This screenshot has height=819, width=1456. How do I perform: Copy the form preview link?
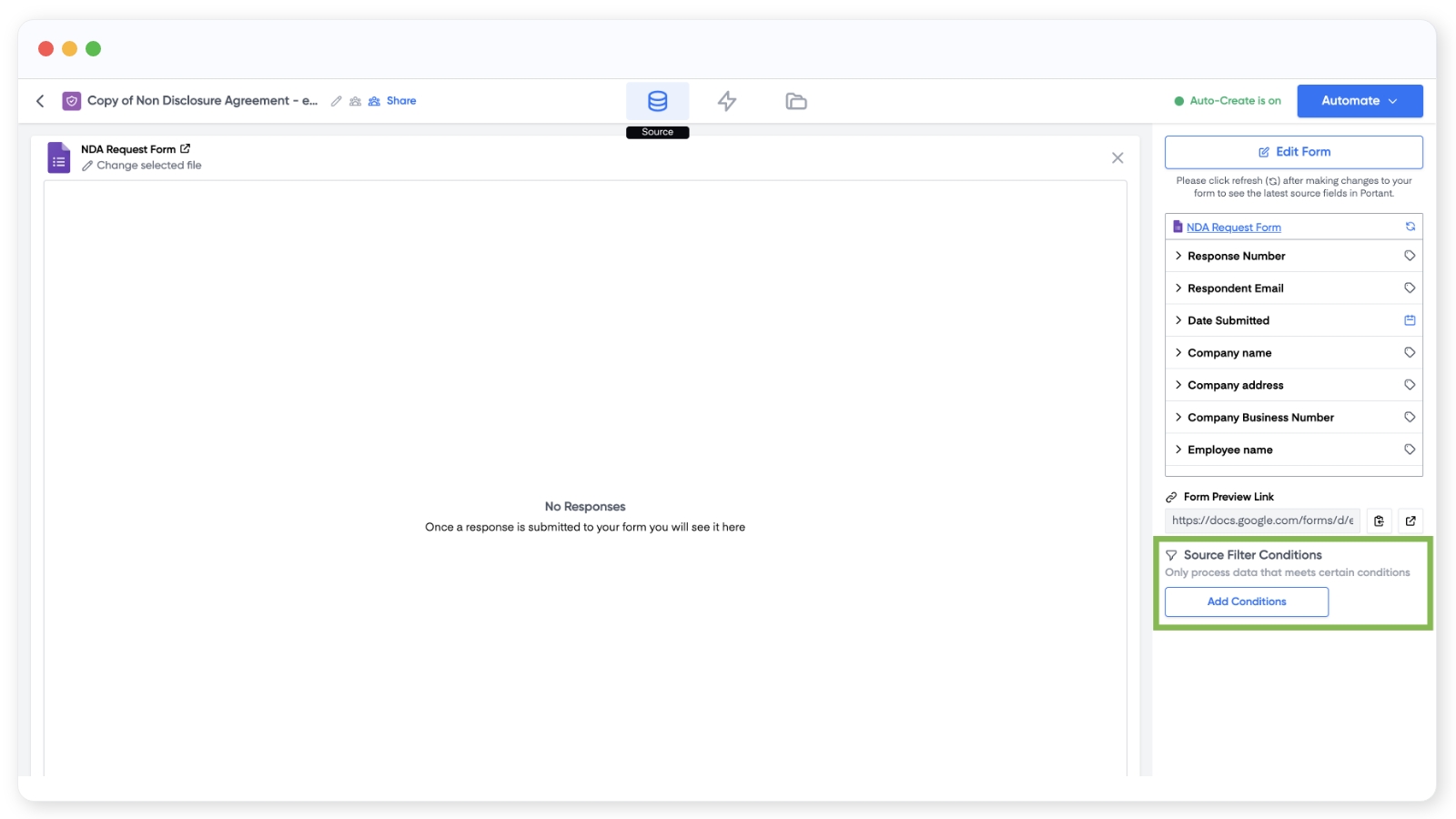point(1379,521)
